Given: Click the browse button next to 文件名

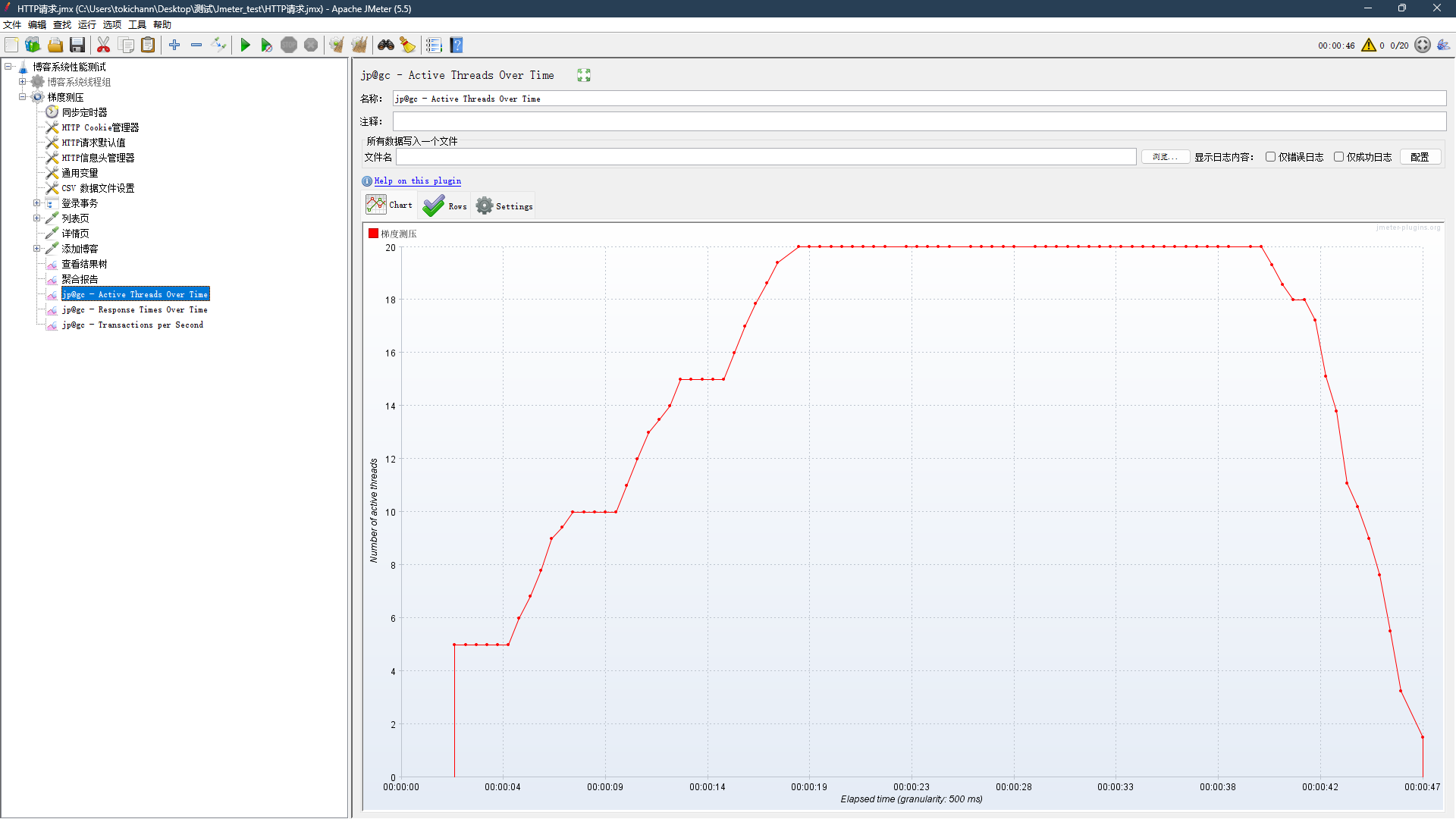Looking at the screenshot, I should [x=1166, y=157].
